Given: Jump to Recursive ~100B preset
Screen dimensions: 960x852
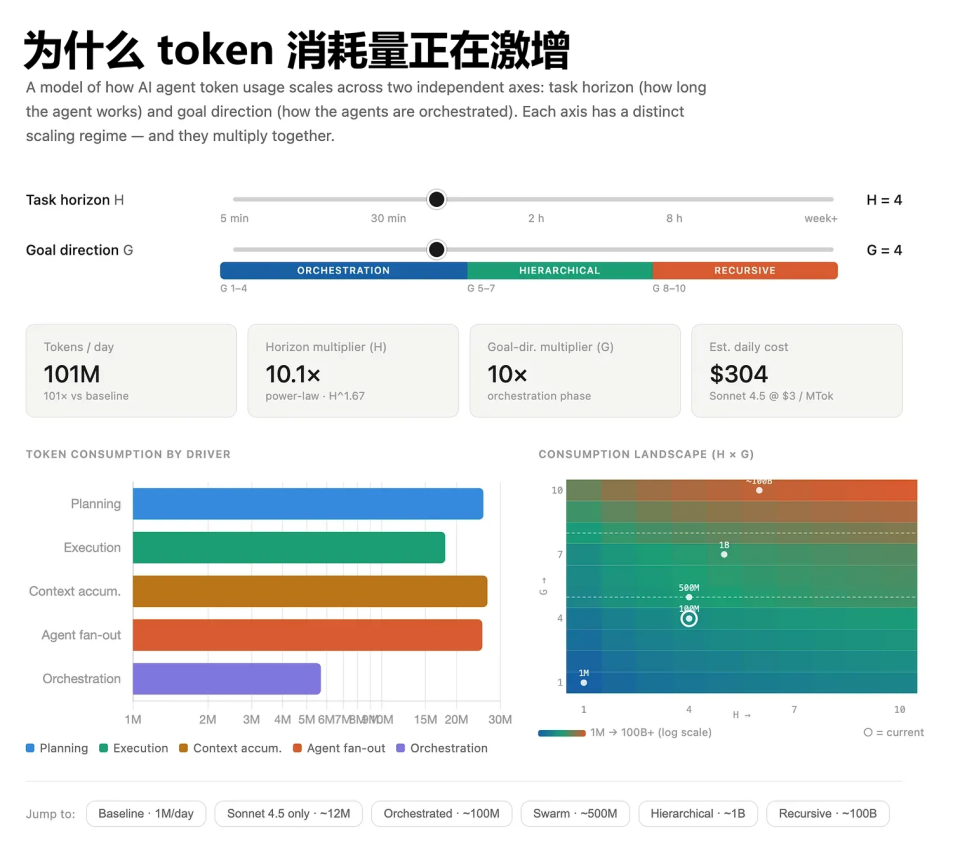Looking at the screenshot, I should tap(828, 813).
